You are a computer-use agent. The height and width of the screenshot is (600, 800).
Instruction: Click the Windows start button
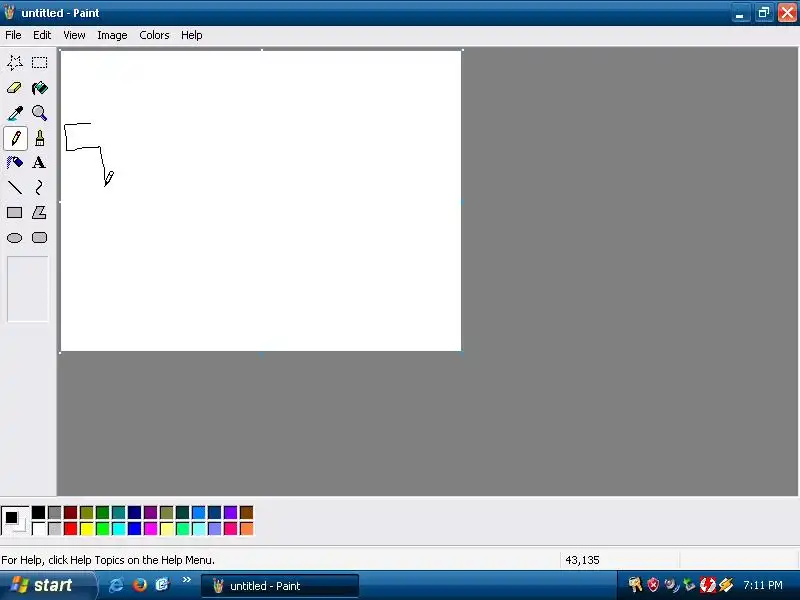pyautogui.click(x=48, y=585)
